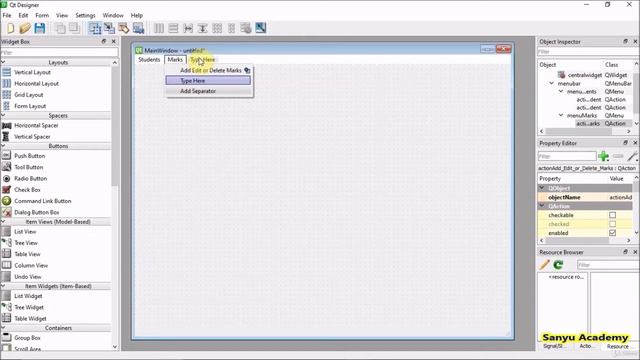
Task: Open the Window menu
Action: click(113, 16)
